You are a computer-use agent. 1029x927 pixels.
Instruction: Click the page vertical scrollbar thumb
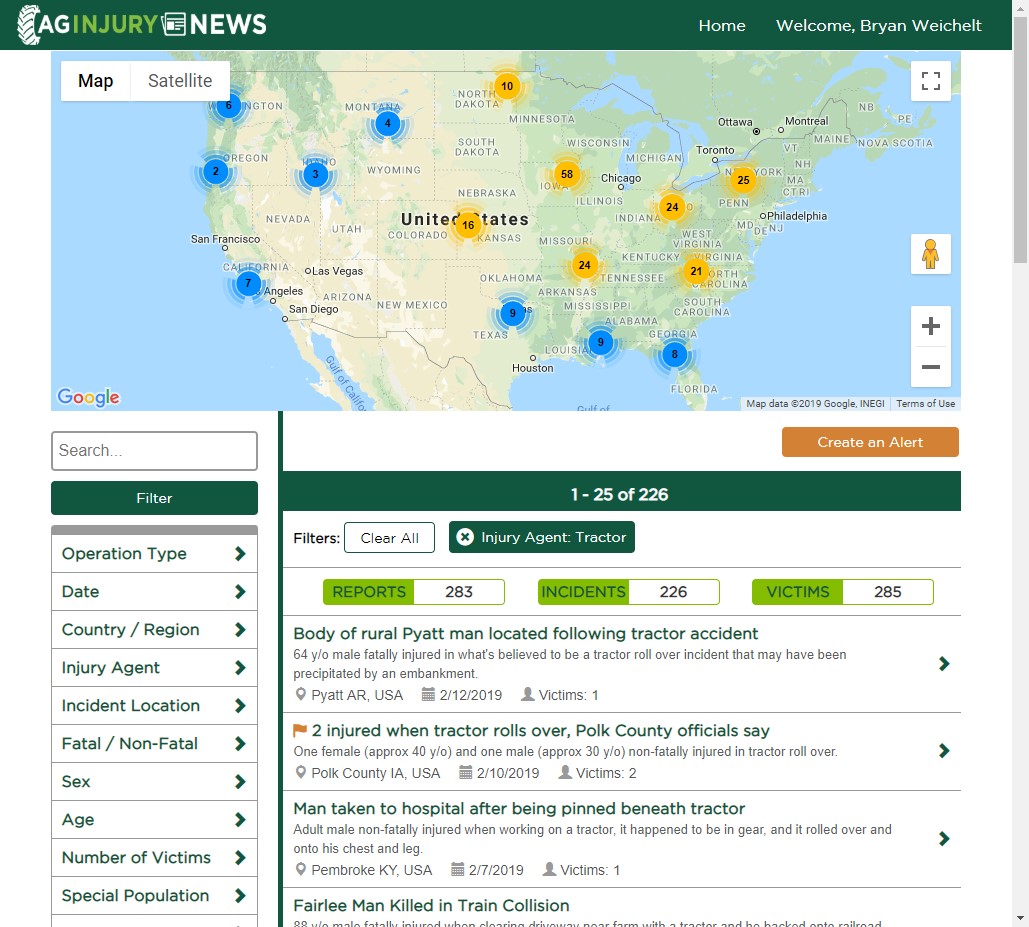(1020, 138)
